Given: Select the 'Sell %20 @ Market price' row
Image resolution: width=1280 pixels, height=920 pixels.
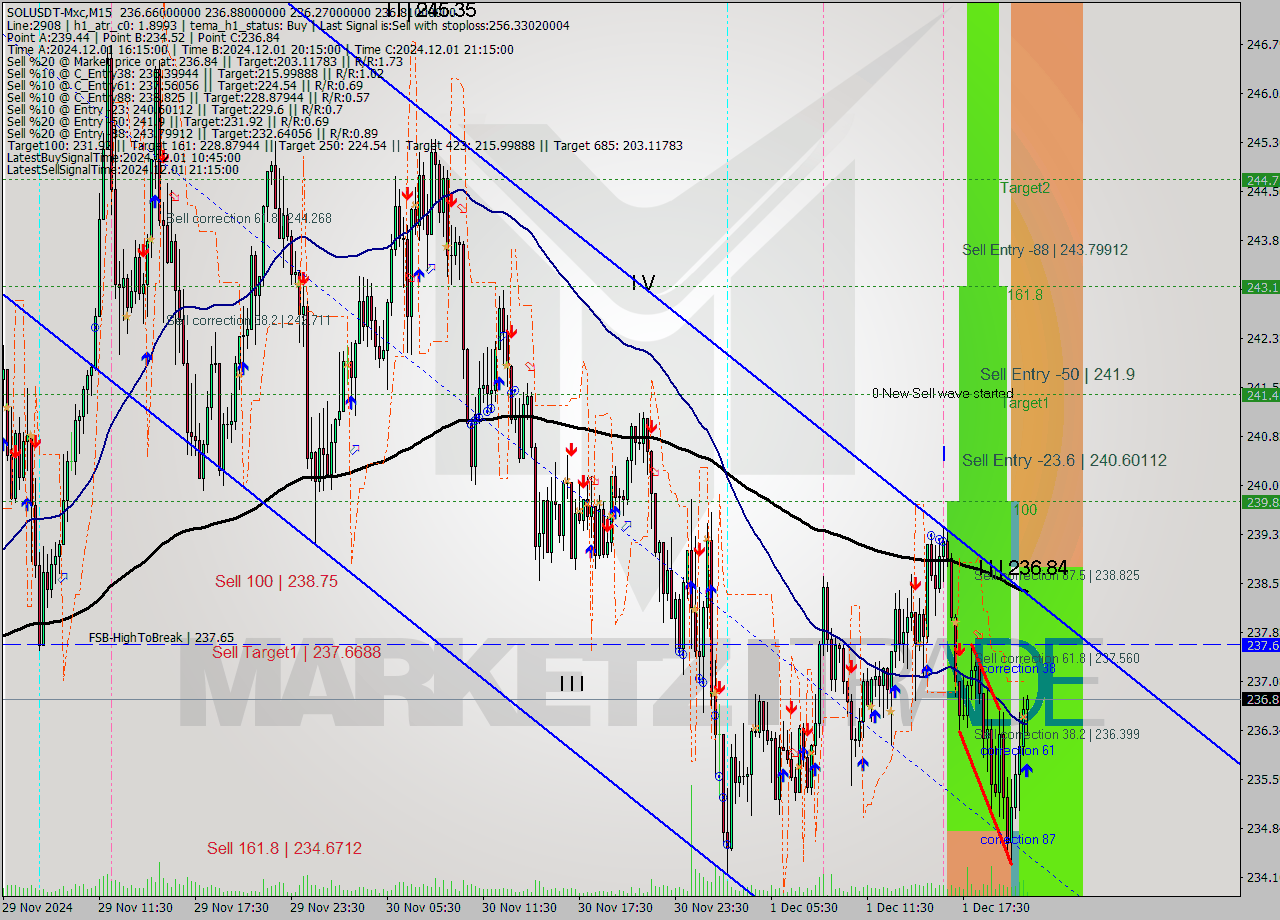Looking at the screenshot, I should tap(204, 61).
